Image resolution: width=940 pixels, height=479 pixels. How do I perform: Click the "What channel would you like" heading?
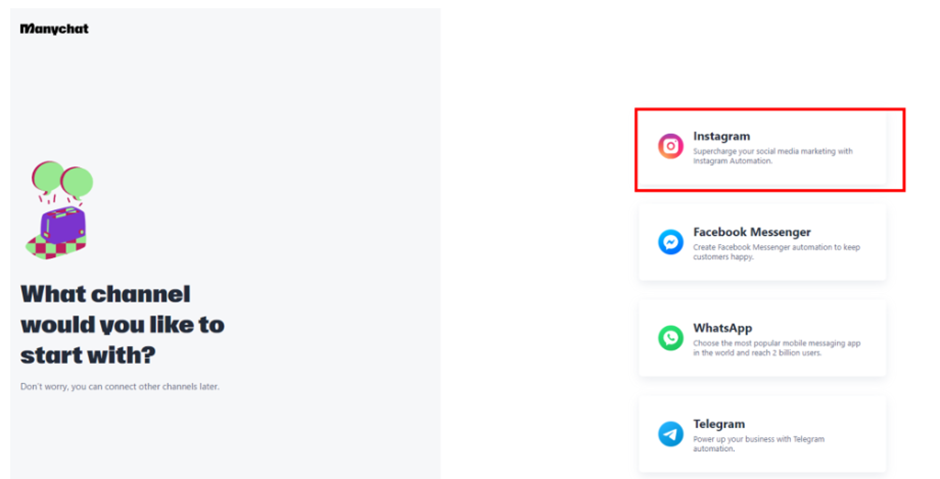[x=122, y=324]
